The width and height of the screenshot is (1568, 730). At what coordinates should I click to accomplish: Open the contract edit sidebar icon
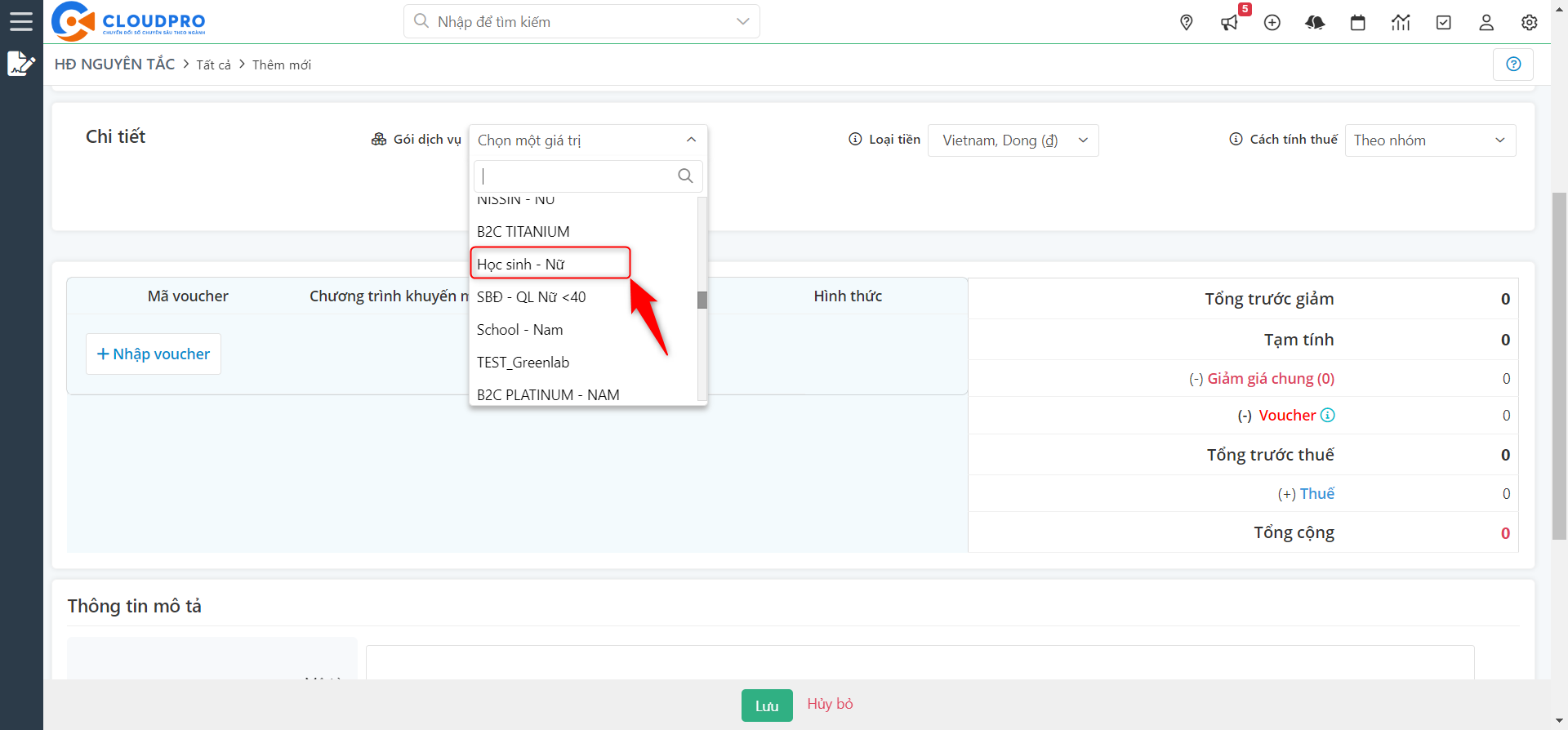click(x=21, y=63)
